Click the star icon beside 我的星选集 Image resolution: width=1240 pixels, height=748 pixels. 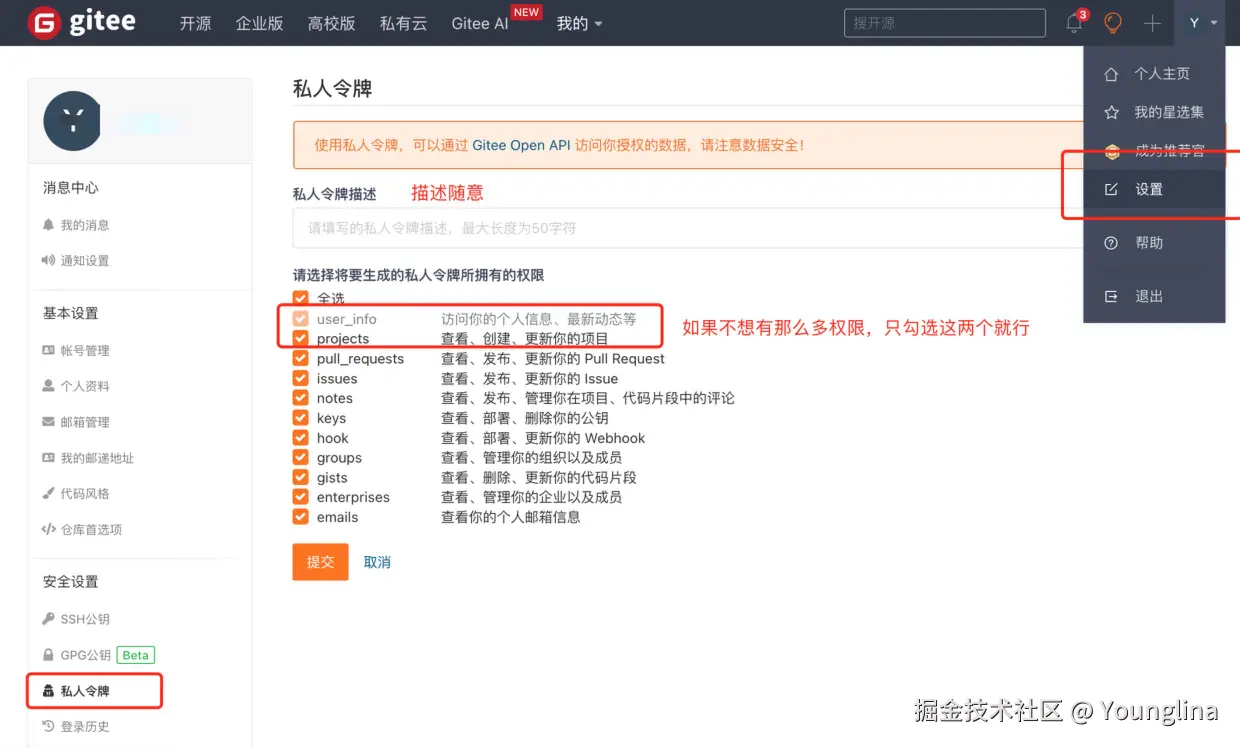click(1111, 112)
